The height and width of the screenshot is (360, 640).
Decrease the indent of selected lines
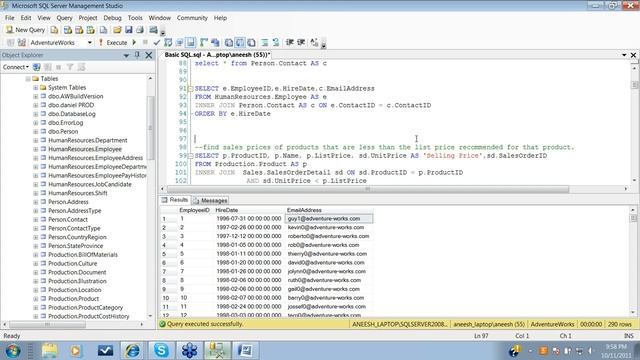coord(290,42)
